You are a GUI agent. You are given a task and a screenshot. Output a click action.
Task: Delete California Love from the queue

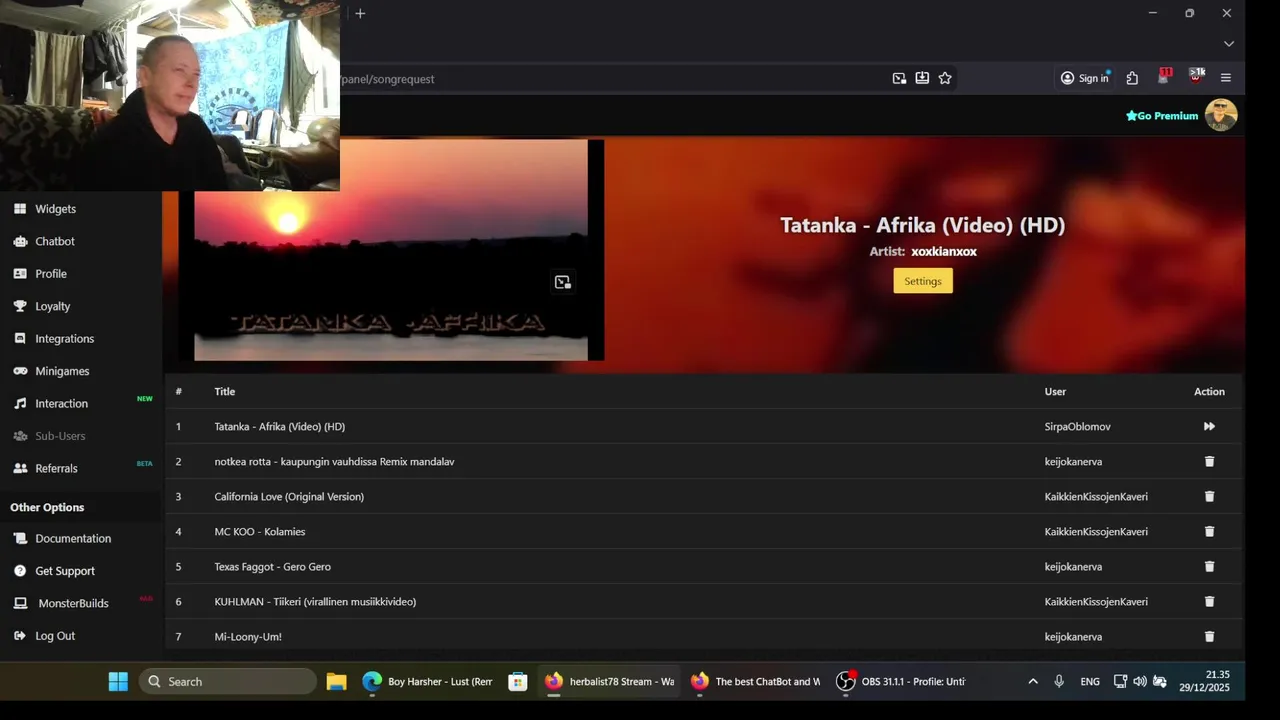(1209, 496)
